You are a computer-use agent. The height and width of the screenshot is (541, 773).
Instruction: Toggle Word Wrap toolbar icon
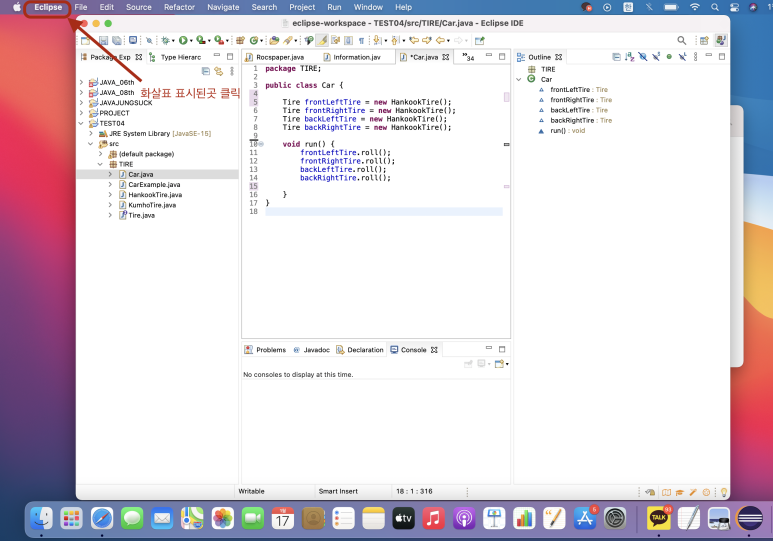[335, 40]
